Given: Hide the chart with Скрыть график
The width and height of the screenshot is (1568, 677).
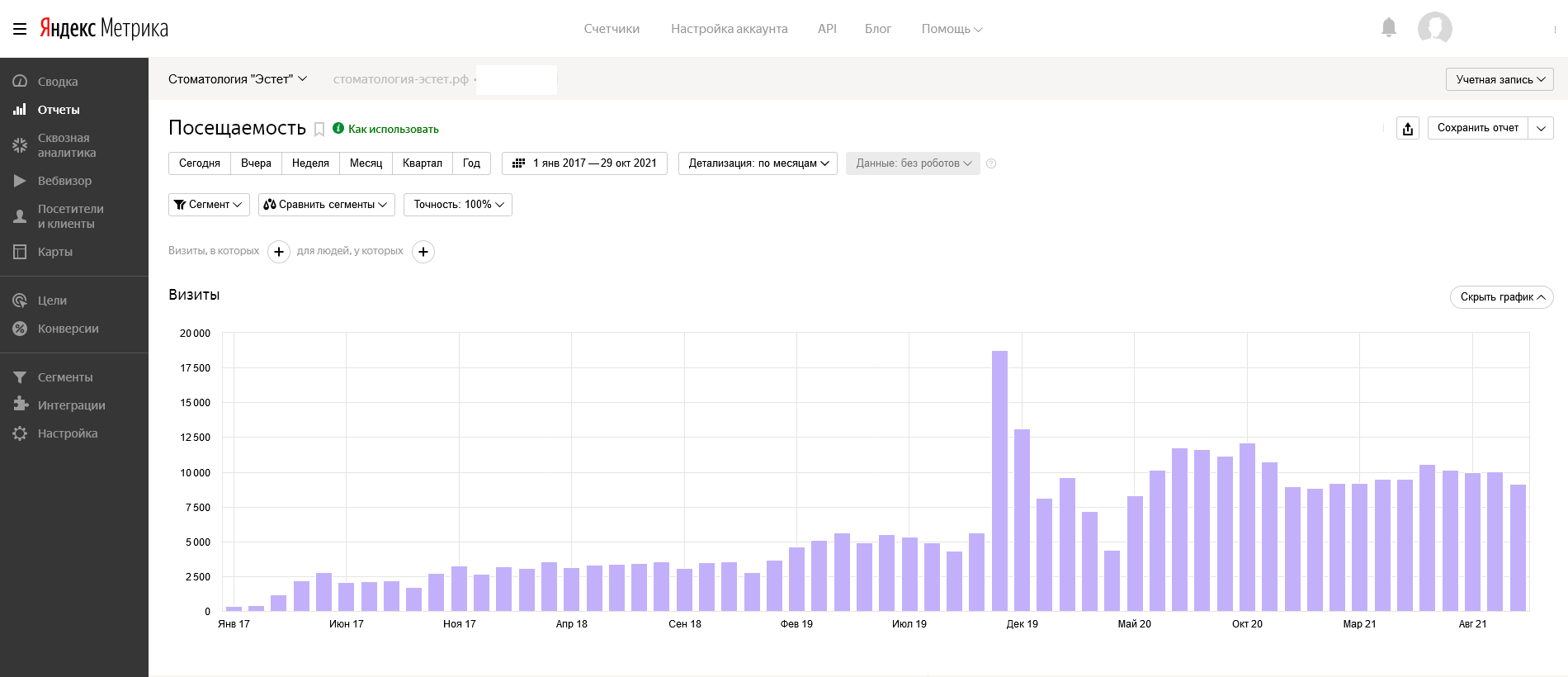Looking at the screenshot, I should [1501, 297].
